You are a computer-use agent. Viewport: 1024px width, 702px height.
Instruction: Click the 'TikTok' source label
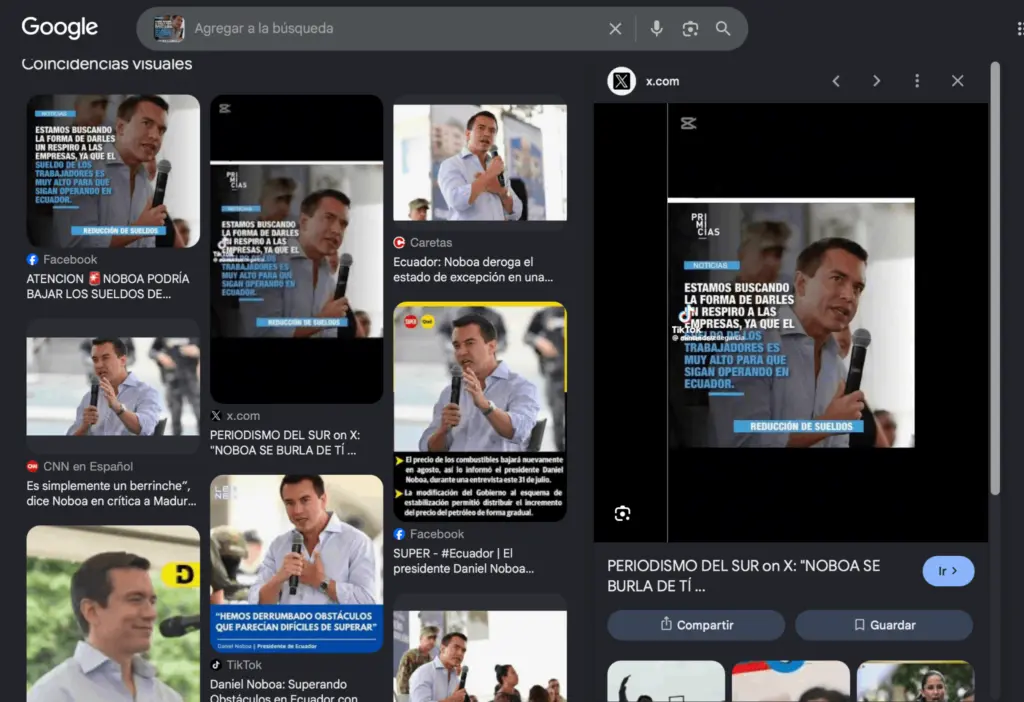tap(244, 665)
